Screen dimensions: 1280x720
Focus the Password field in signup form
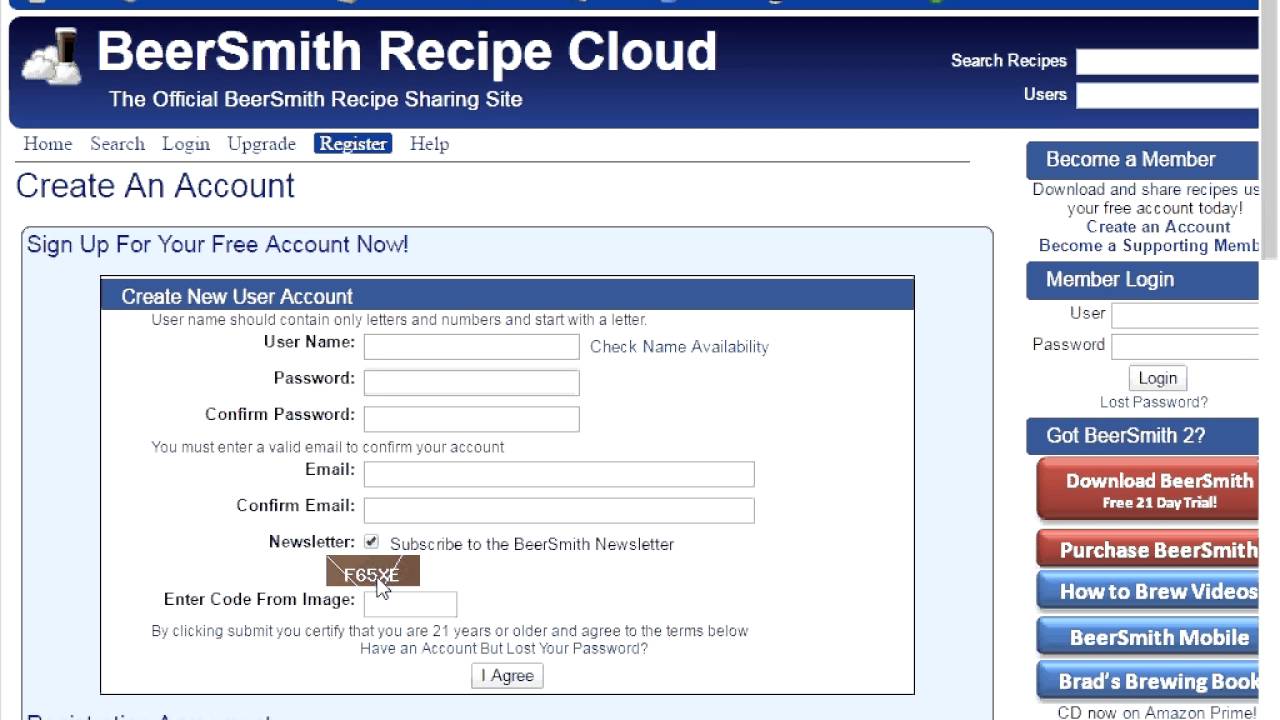click(x=471, y=383)
